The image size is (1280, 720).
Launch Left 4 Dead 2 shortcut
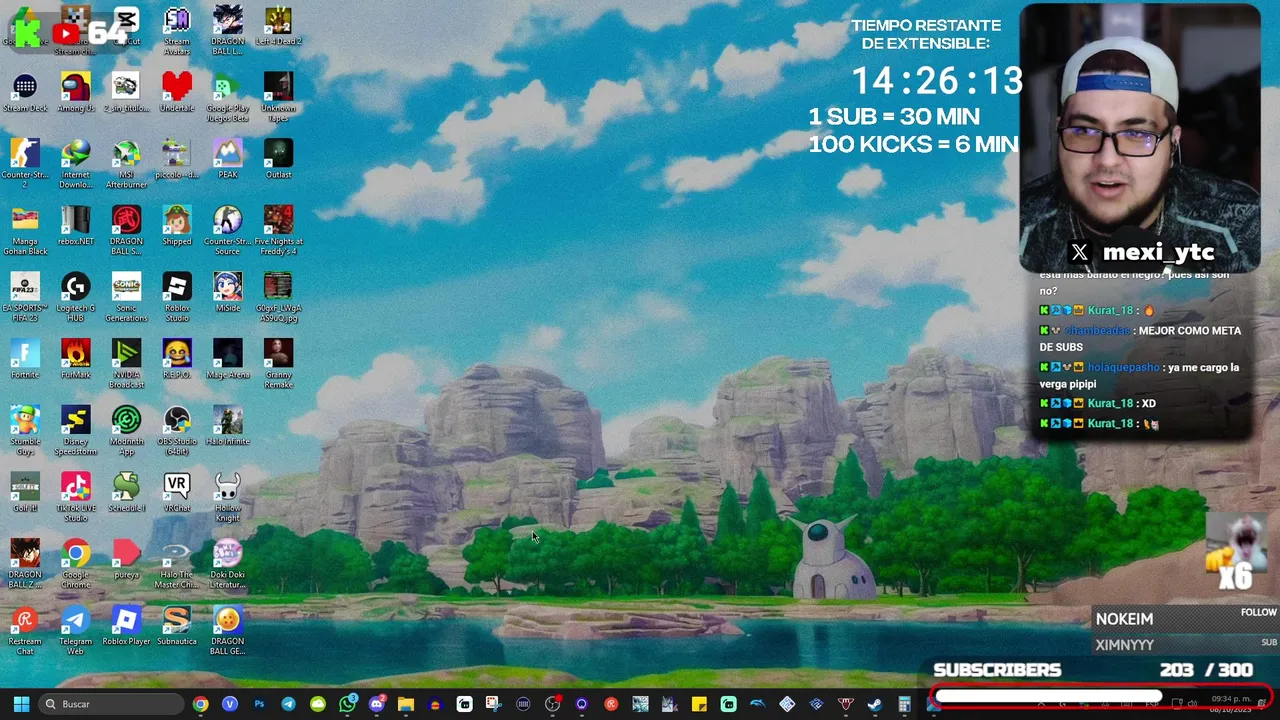278,26
